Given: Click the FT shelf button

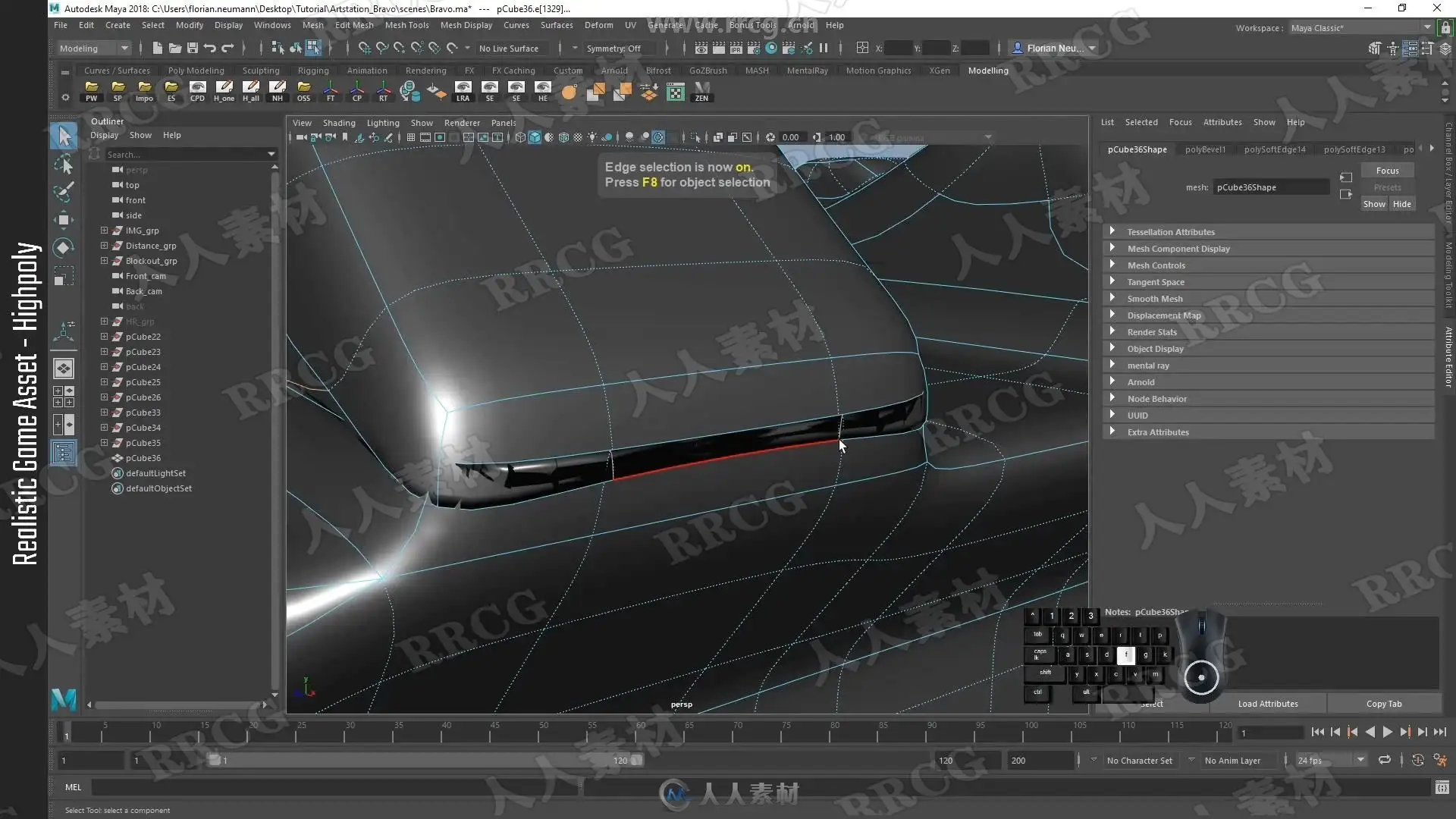Looking at the screenshot, I should (331, 92).
